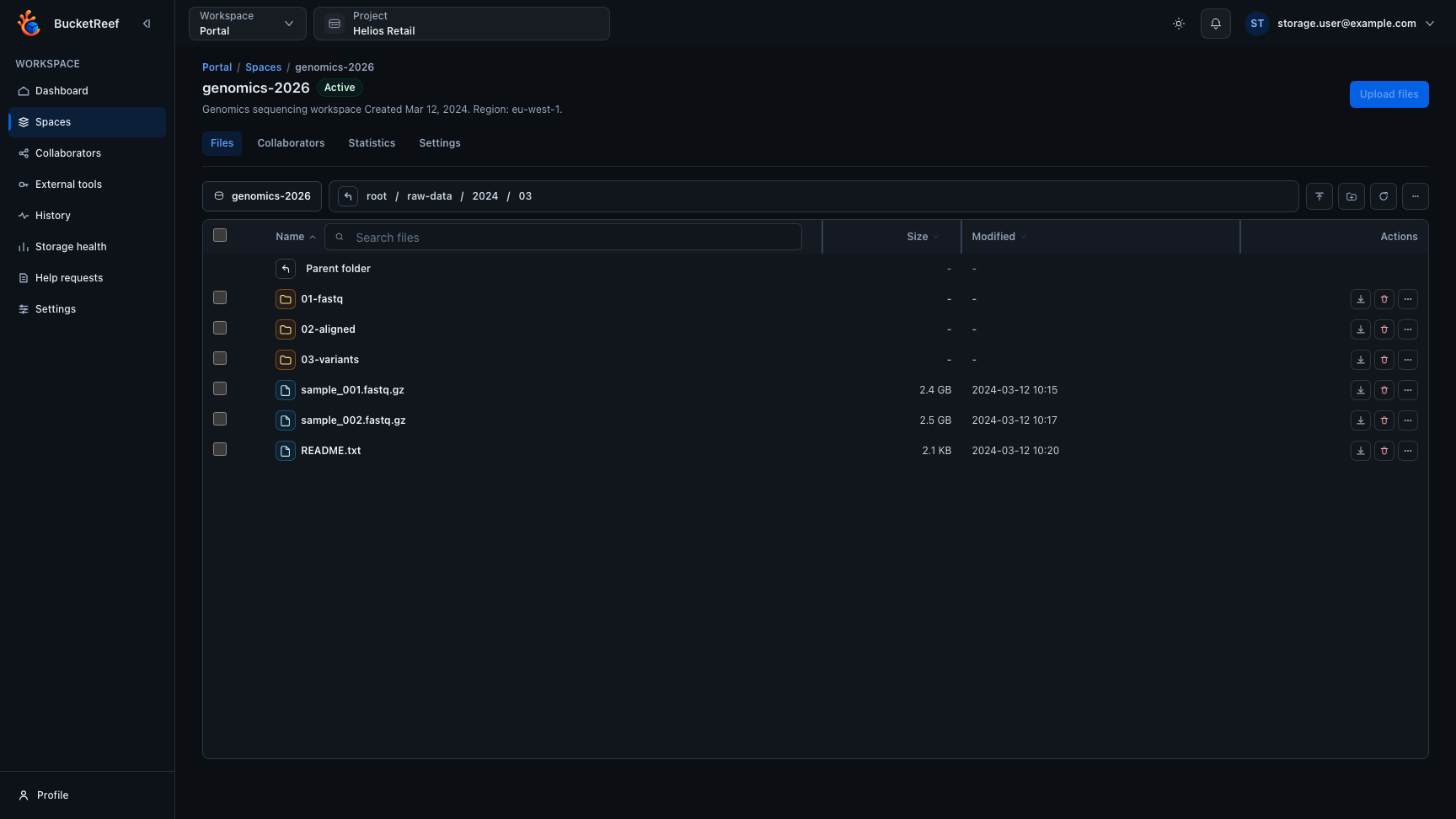Sort by the Name column
Image resolution: width=1456 pixels, height=819 pixels.
295,237
